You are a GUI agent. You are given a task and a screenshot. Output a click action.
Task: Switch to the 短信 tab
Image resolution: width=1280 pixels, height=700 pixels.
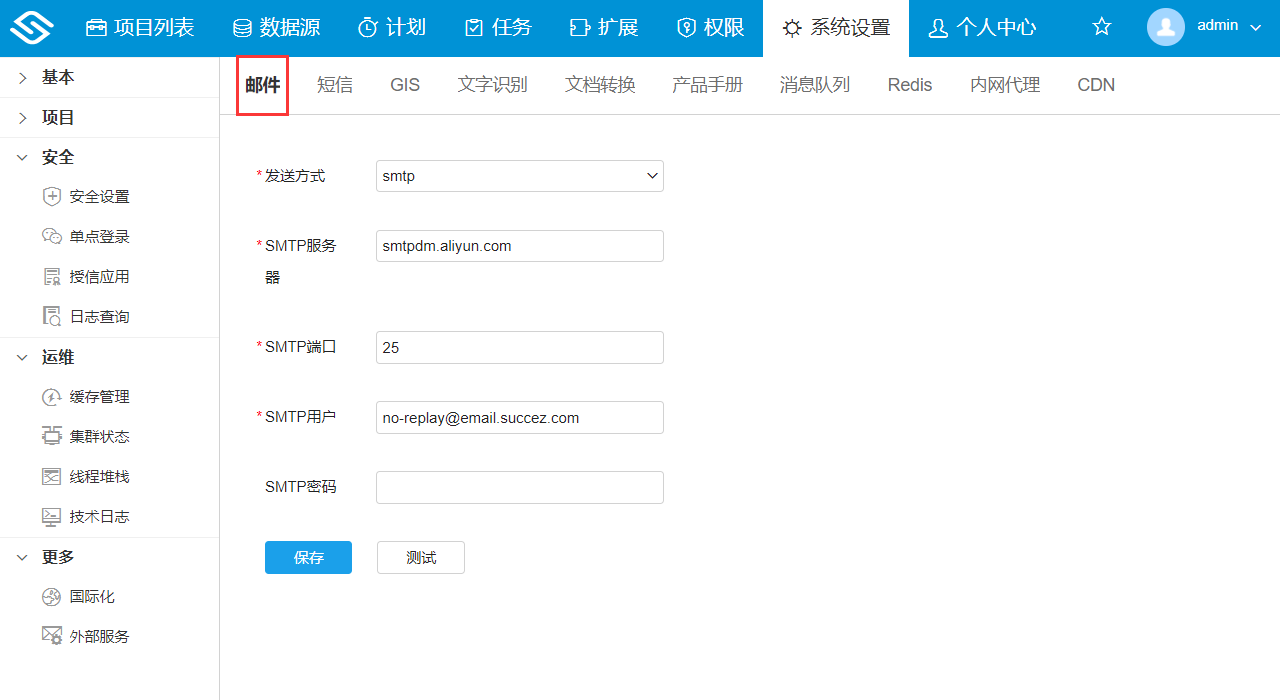coord(334,85)
